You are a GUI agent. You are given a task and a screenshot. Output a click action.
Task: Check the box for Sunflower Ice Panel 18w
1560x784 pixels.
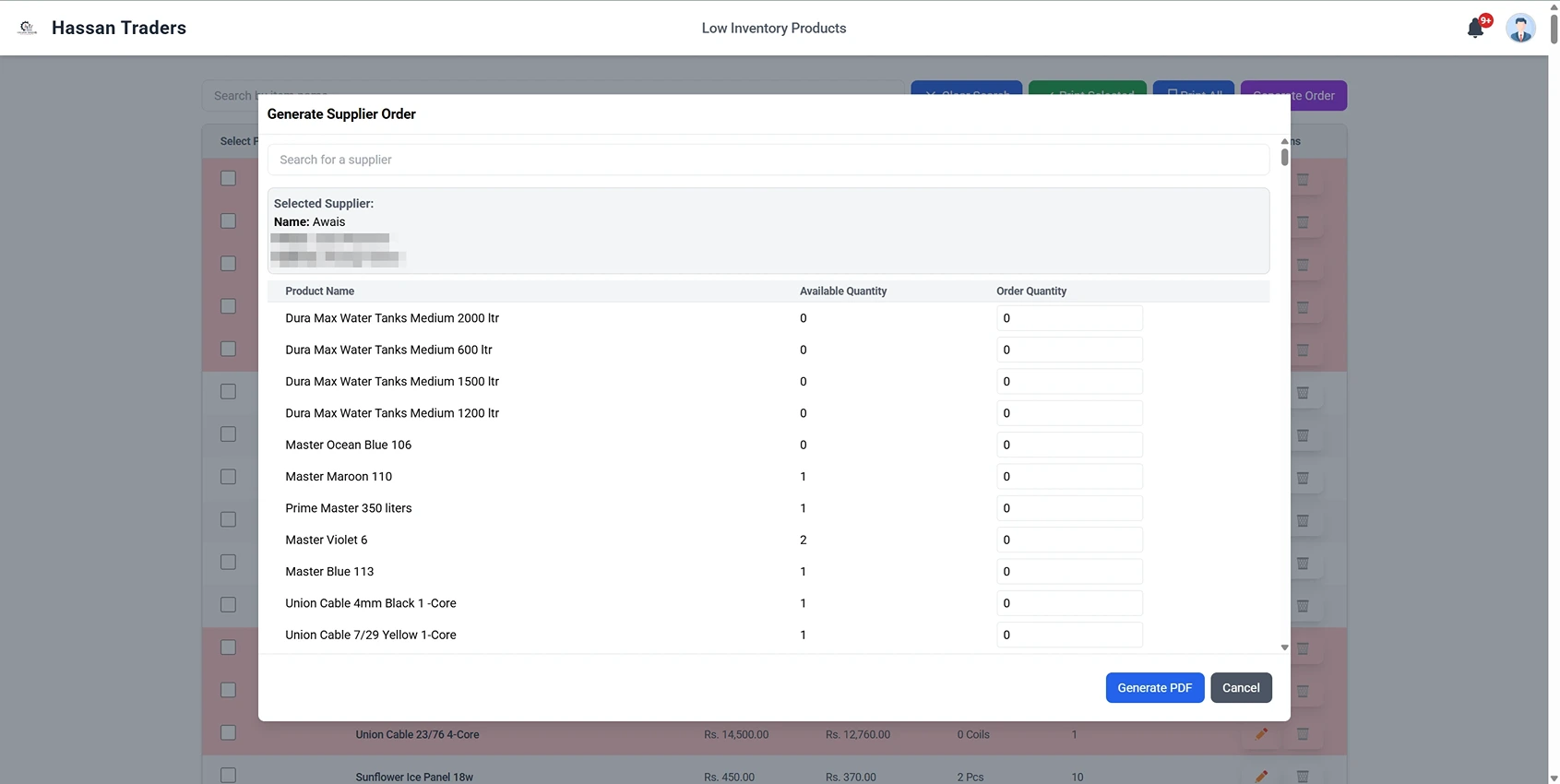(228, 776)
